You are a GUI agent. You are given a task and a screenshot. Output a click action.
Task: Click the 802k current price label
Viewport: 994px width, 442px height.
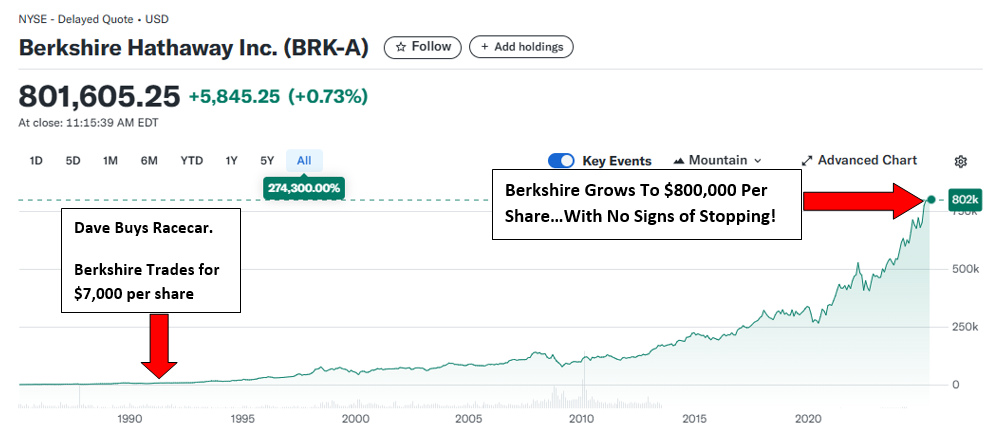click(x=964, y=200)
